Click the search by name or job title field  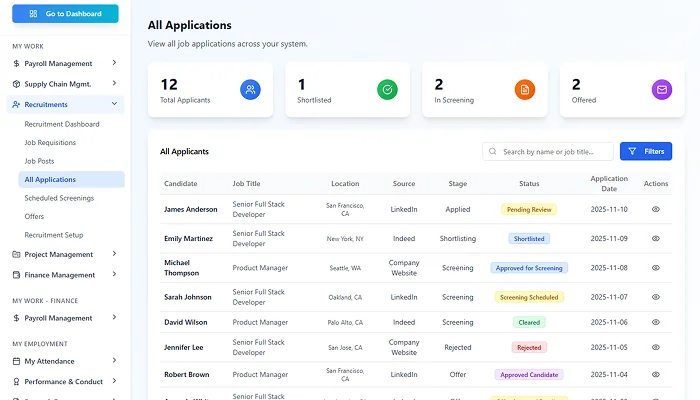555,152
